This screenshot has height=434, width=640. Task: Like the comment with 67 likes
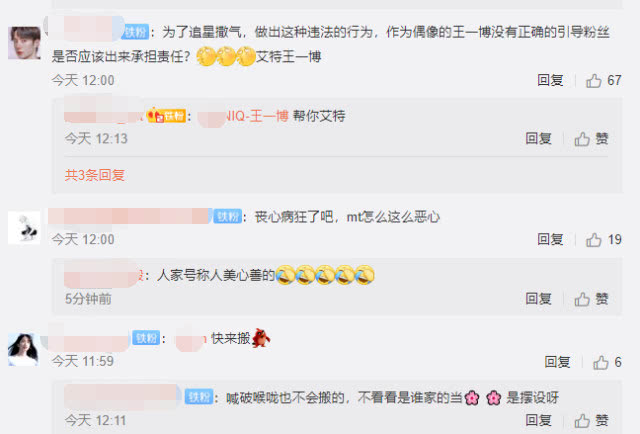(603, 80)
